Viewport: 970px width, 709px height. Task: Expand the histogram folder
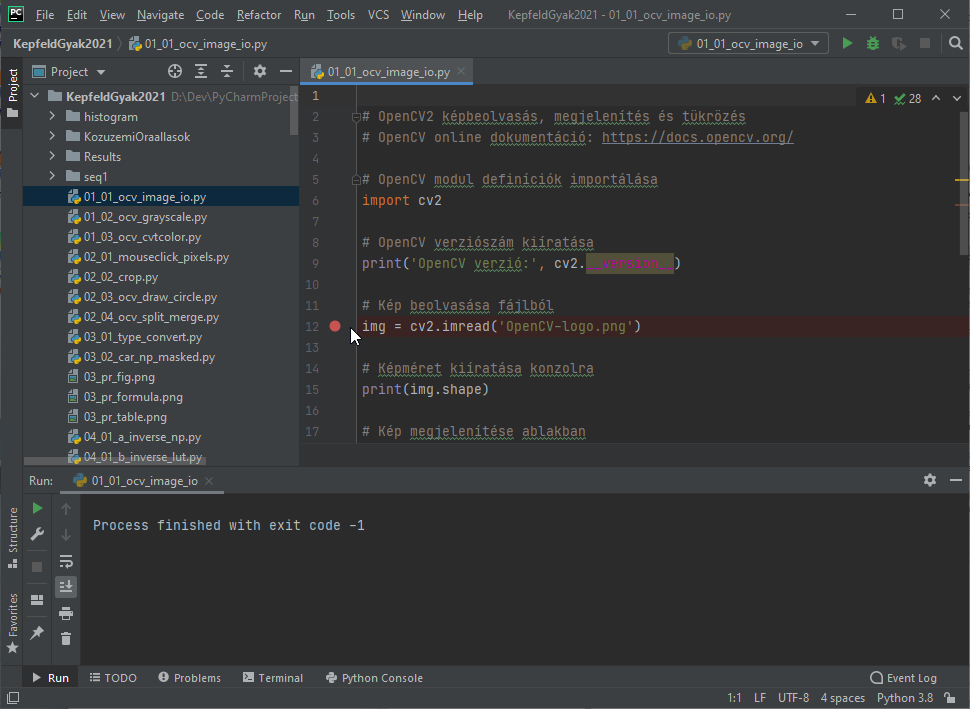(52, 116)
